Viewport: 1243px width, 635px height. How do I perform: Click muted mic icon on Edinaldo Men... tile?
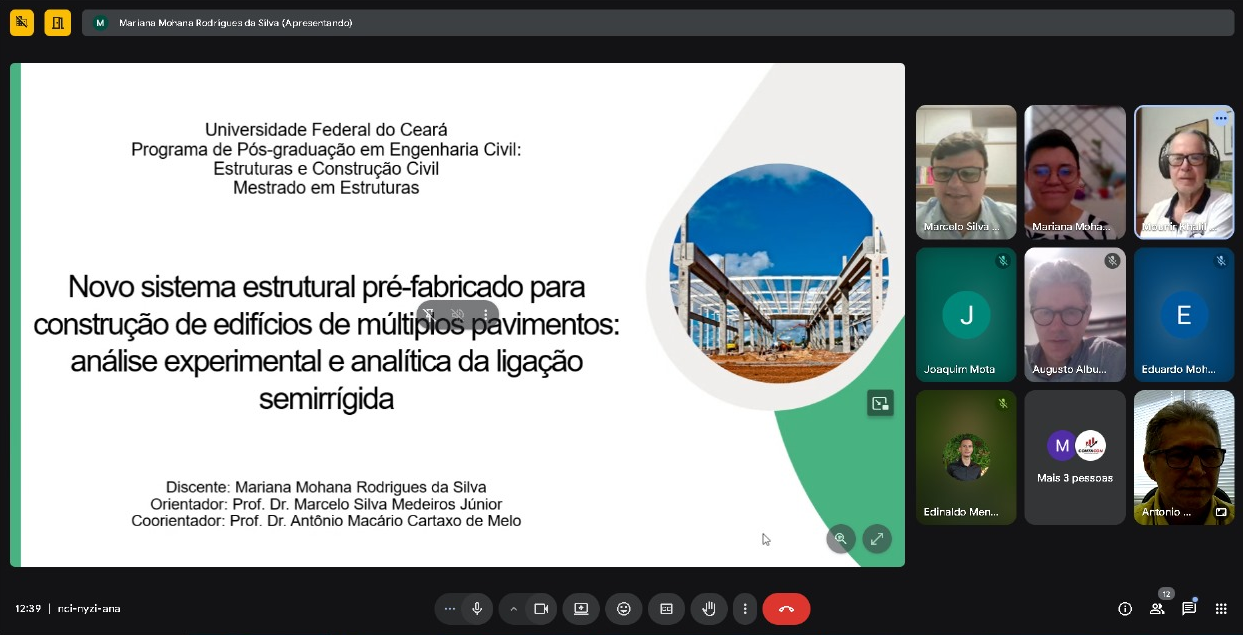tap(1002, 403)
